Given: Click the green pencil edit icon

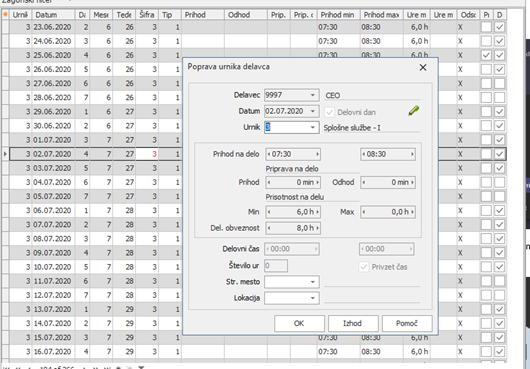Looking at the screenshot, I should point(413,111).
